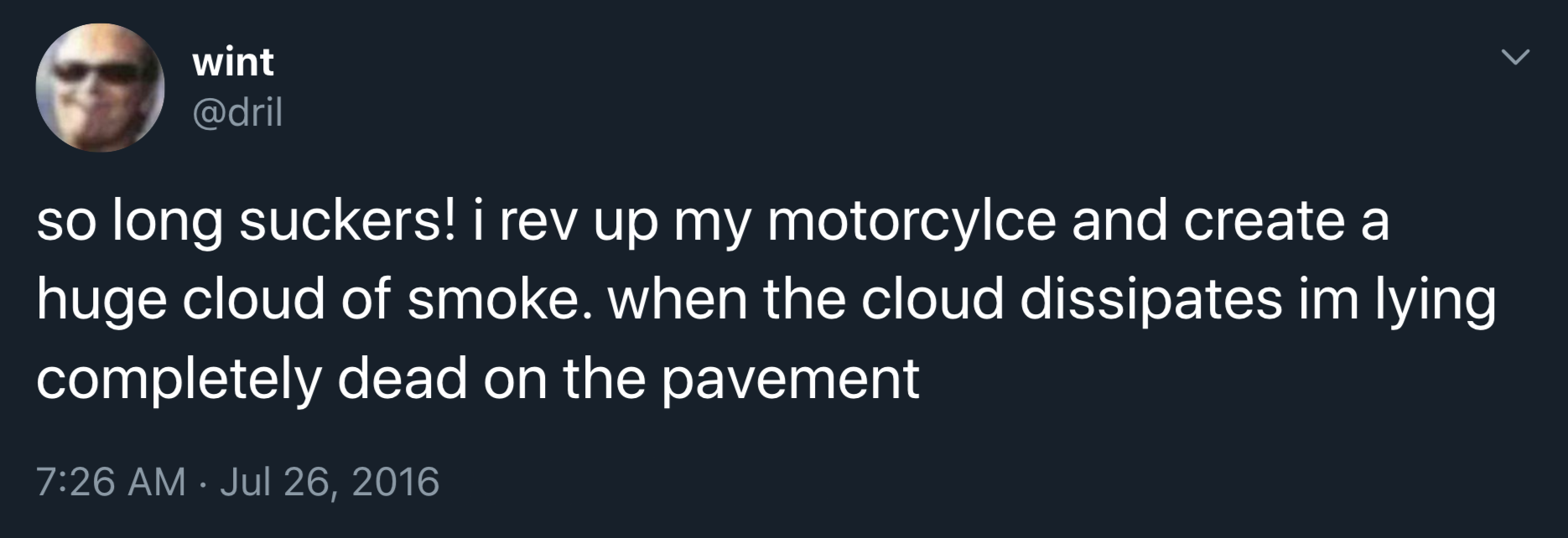Click the @dril username handle

pos(236,110)
